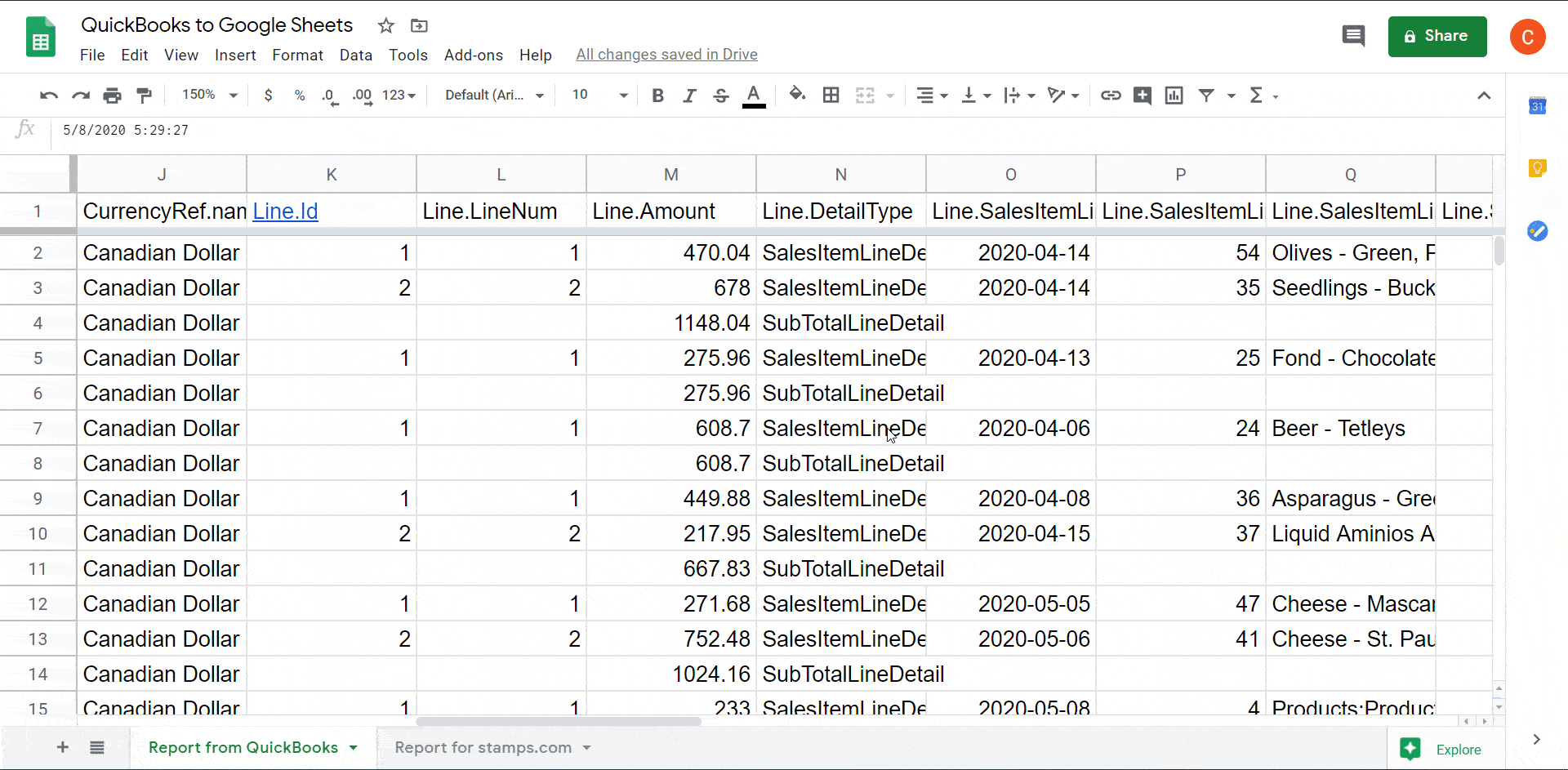Open the Sheets home icon

click(x=41, y=37)
